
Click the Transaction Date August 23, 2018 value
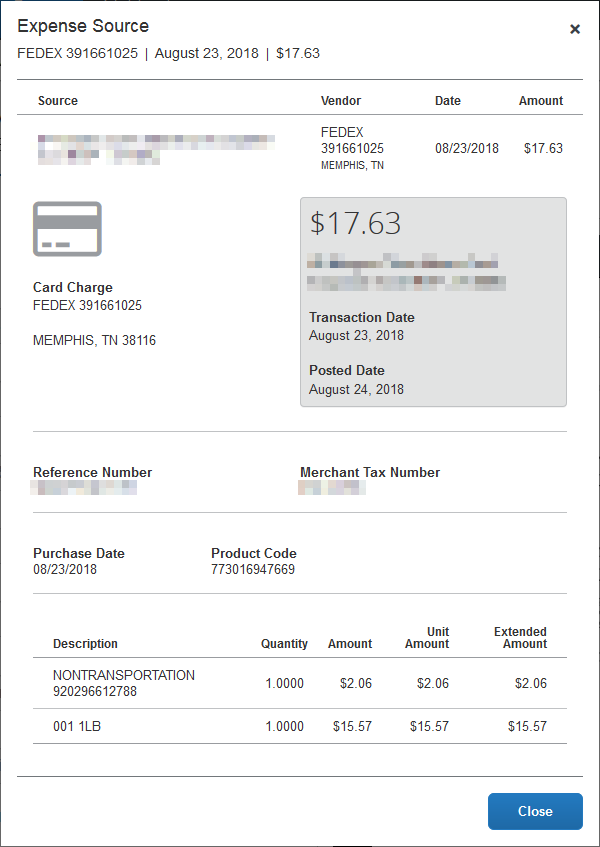[x=356, y=335]
